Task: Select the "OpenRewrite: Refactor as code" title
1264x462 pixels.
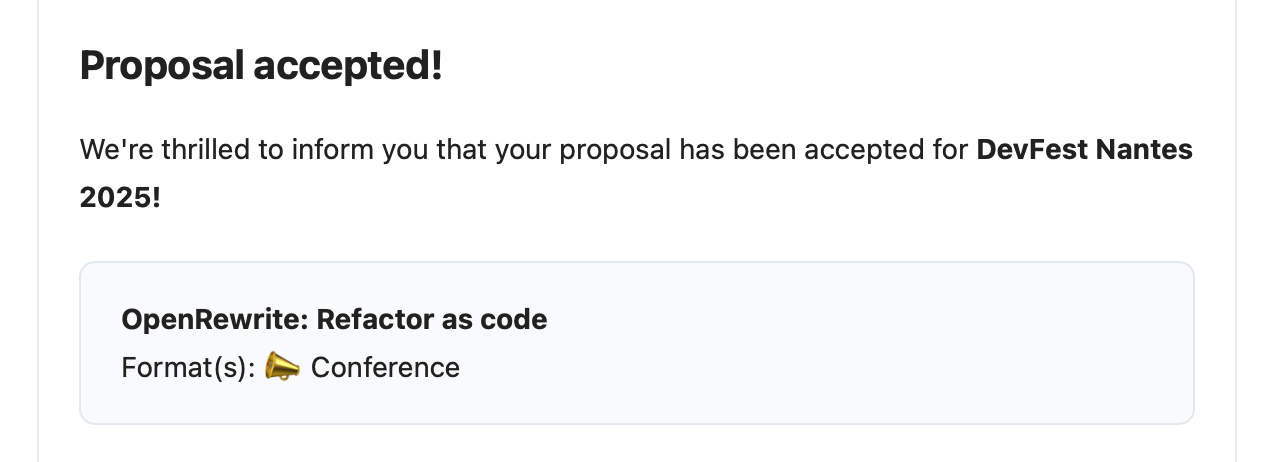Action: (334, 320)
